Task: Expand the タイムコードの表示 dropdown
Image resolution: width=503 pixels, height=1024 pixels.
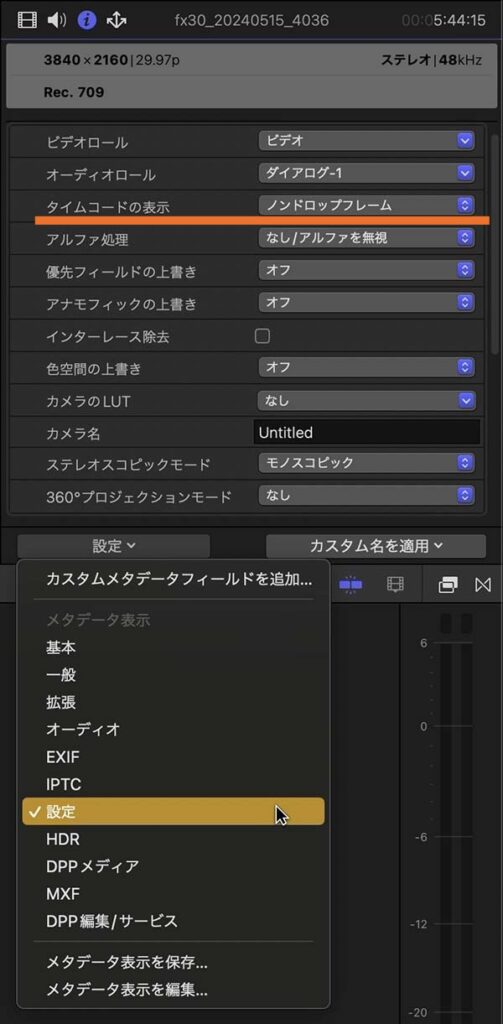Action: tap(366, 205)
